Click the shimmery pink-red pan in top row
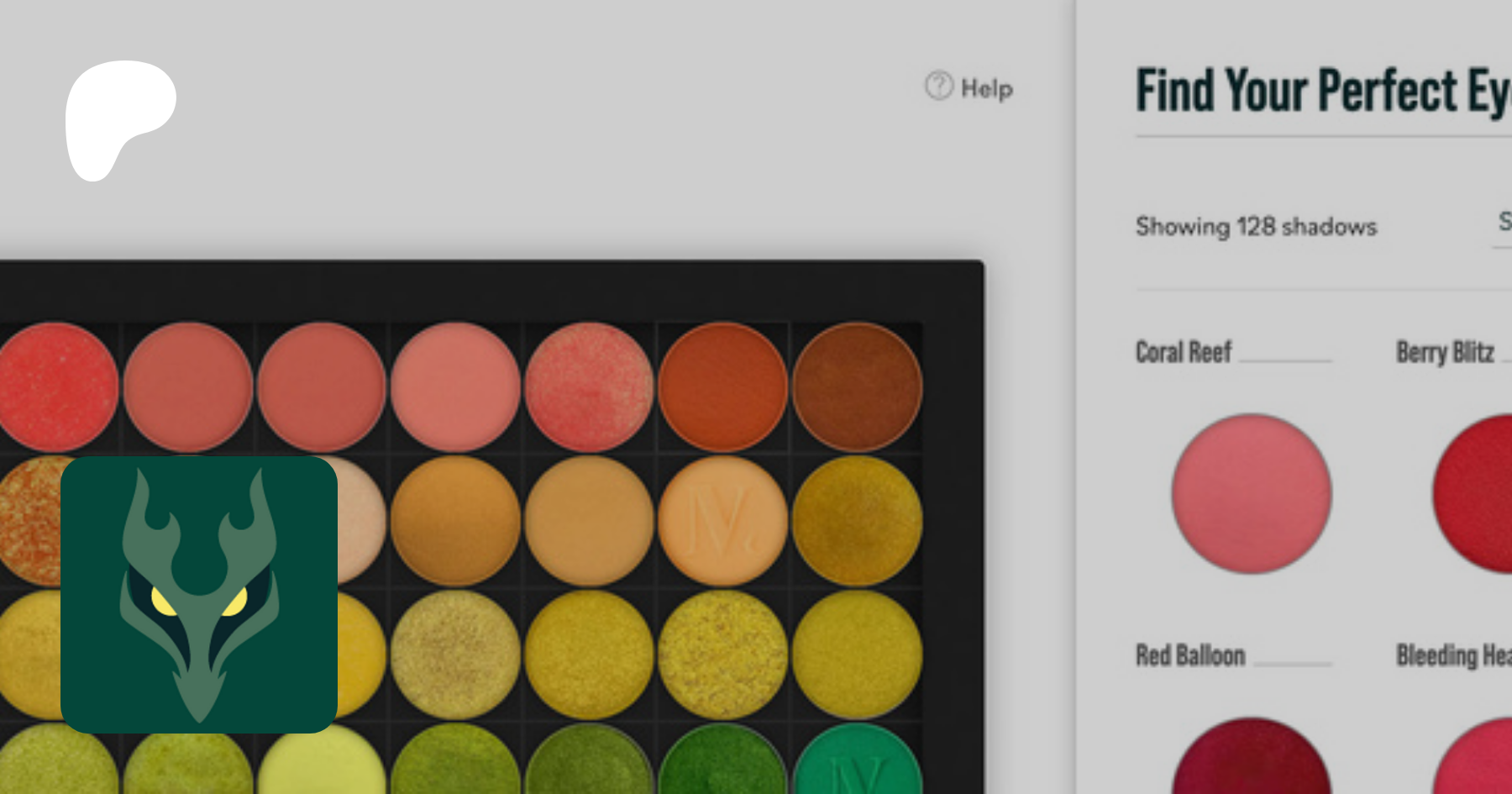Screen dimensions: 1512x794 588,387
